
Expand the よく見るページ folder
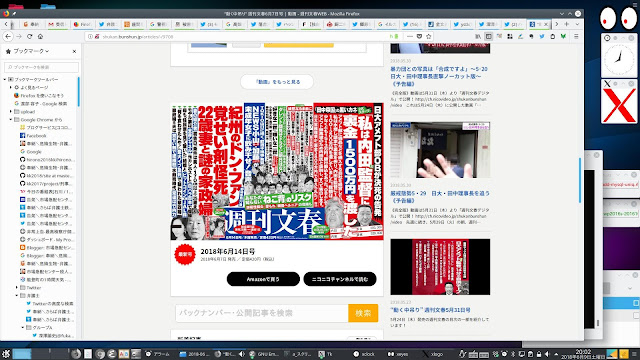coord(11,87)
